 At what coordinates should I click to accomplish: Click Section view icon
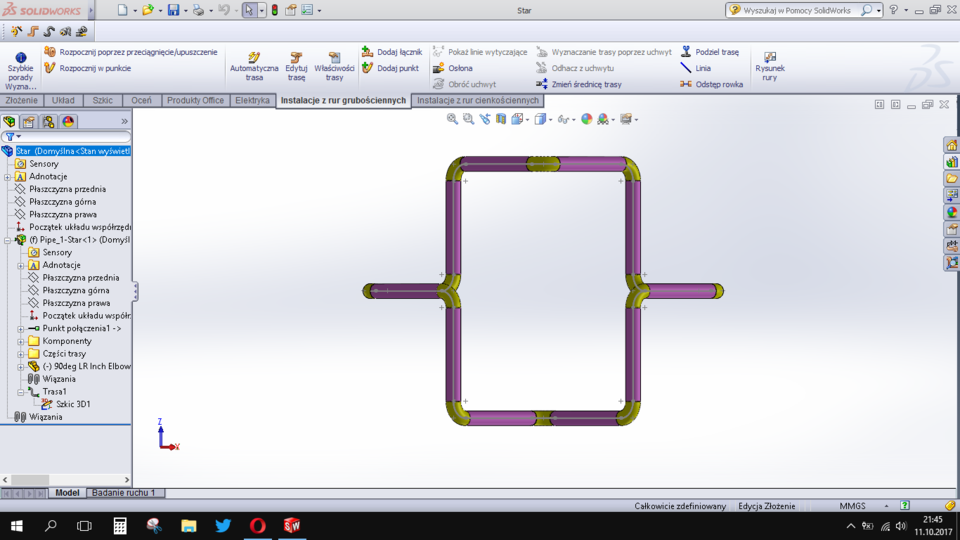coord(501,119)
